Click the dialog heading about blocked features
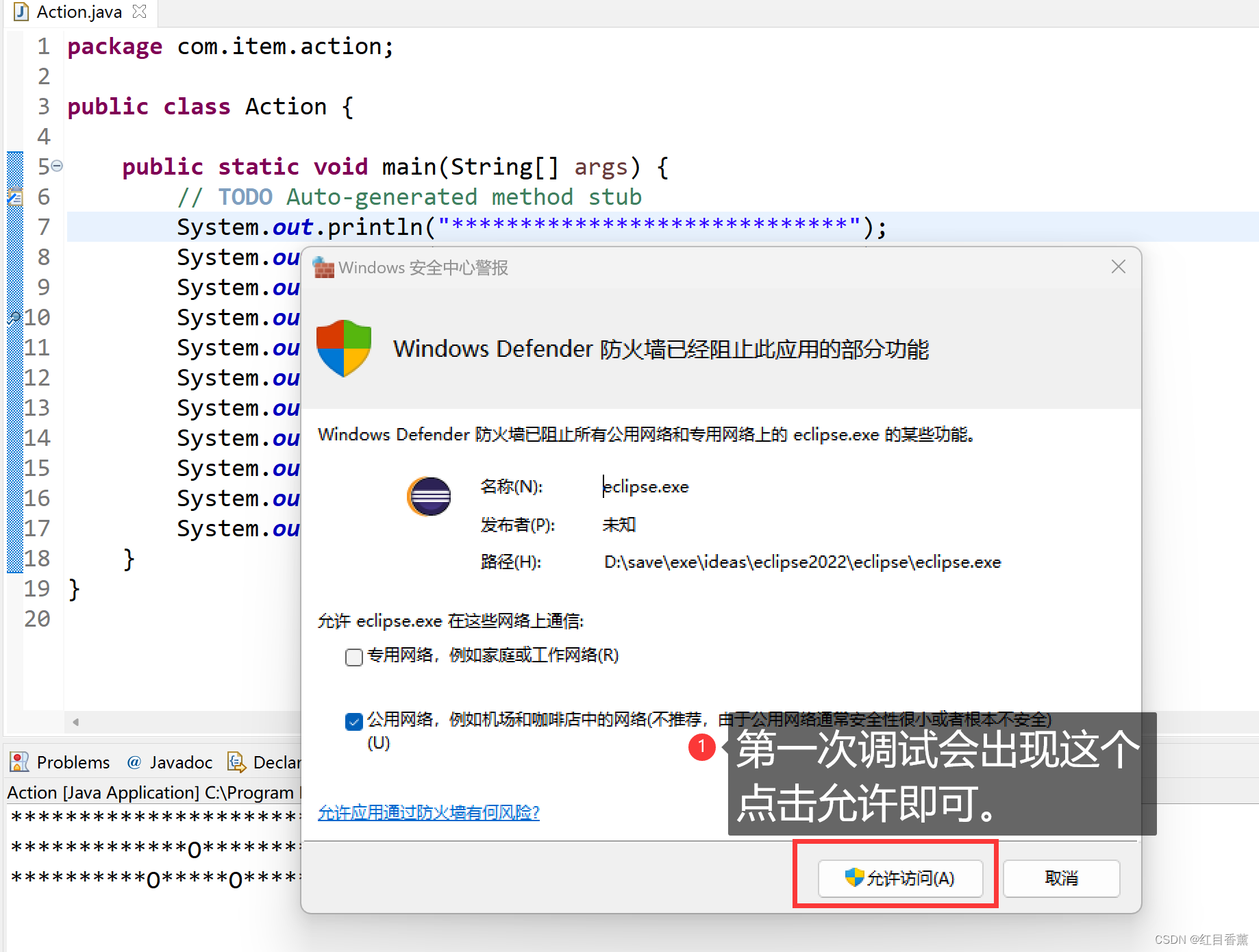The image size is (1259, 952). tap(661, 349)
